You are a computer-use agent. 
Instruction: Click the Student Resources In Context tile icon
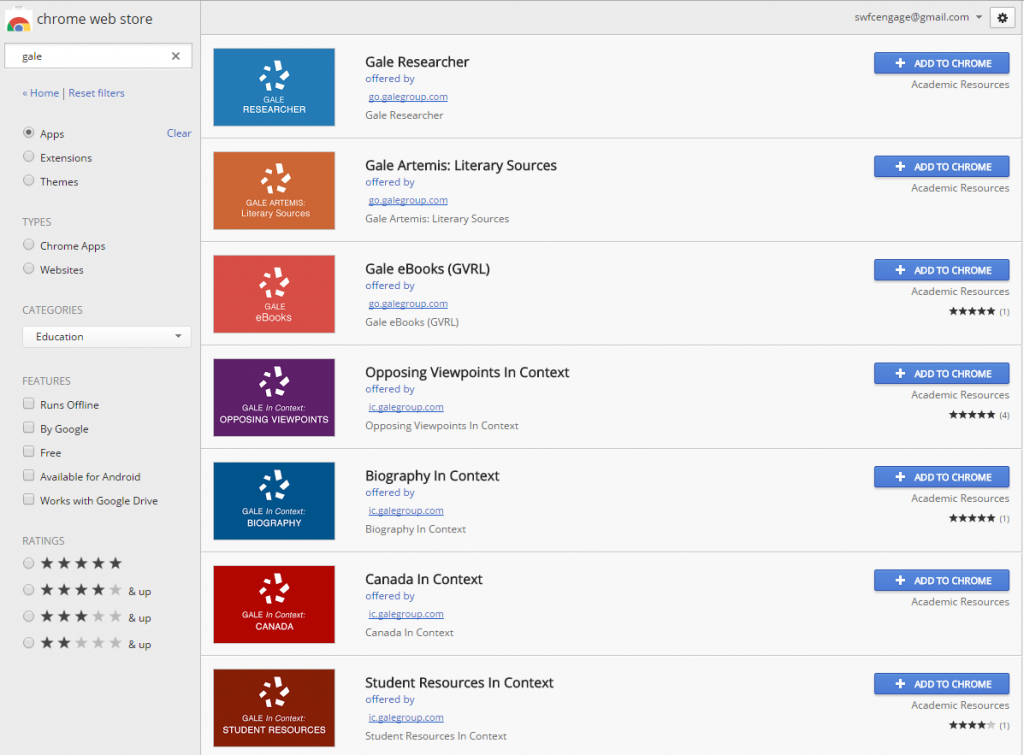[x=273, y=707]
